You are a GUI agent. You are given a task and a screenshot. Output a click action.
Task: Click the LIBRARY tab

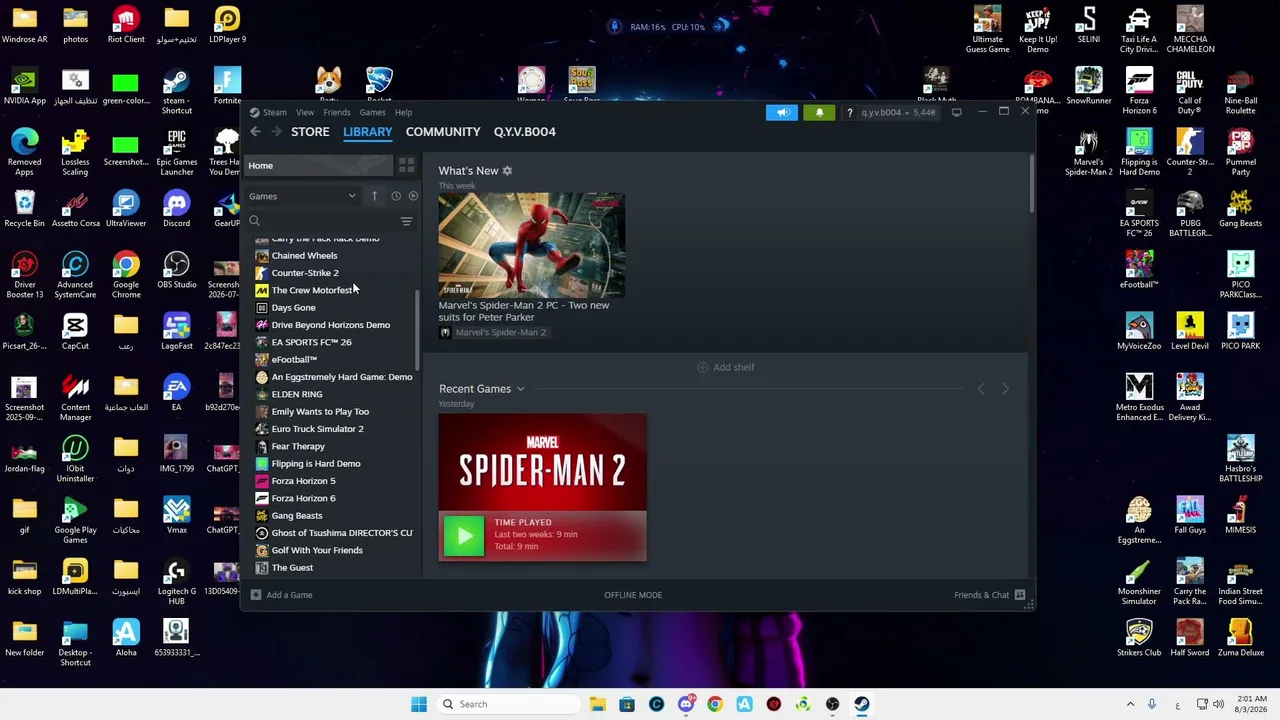[x=367, y=132]
